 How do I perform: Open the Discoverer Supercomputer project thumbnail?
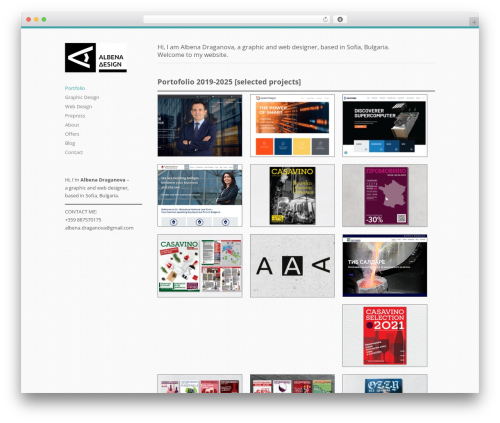(385, 125)
